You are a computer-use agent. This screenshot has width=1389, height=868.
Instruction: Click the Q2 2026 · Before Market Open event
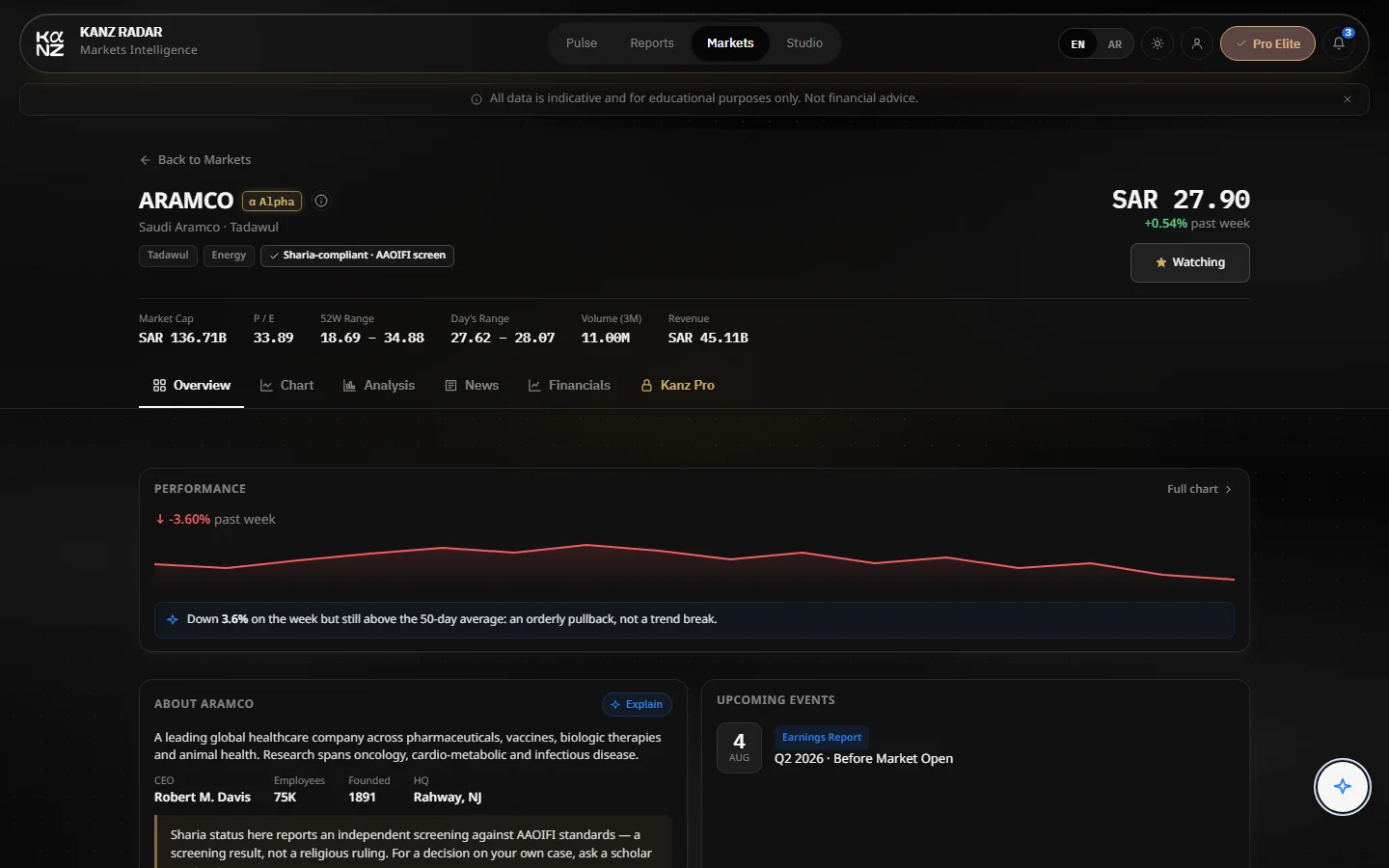pos(864,759)
